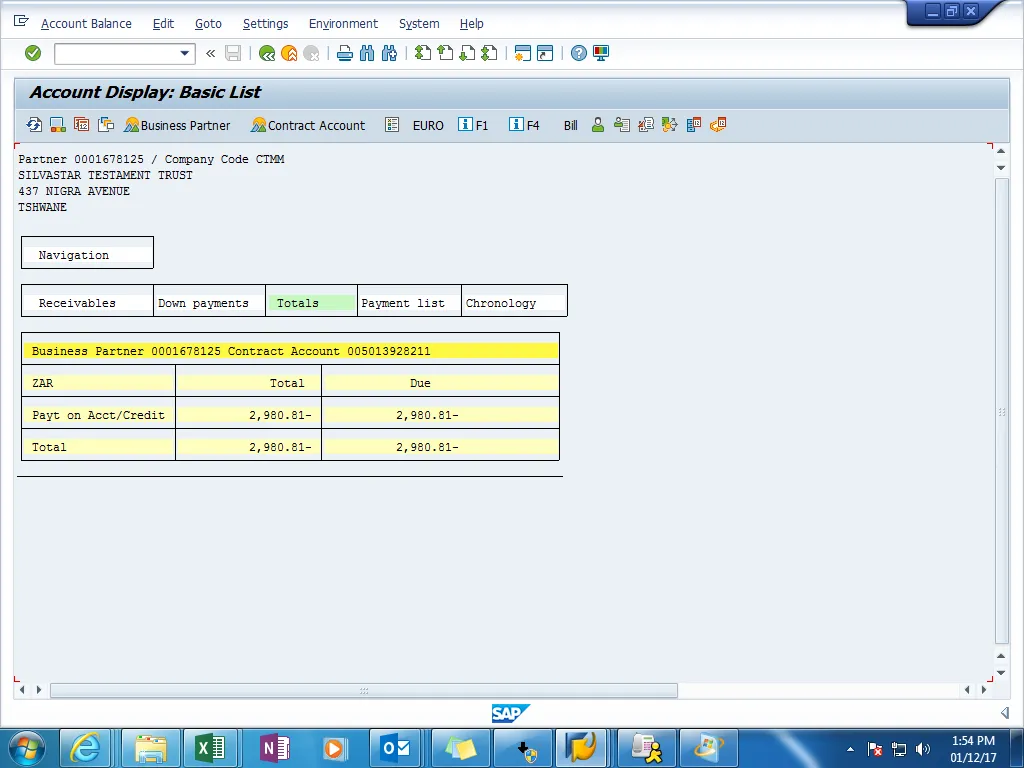Expand the command field with double chevron

coord(210,54)
